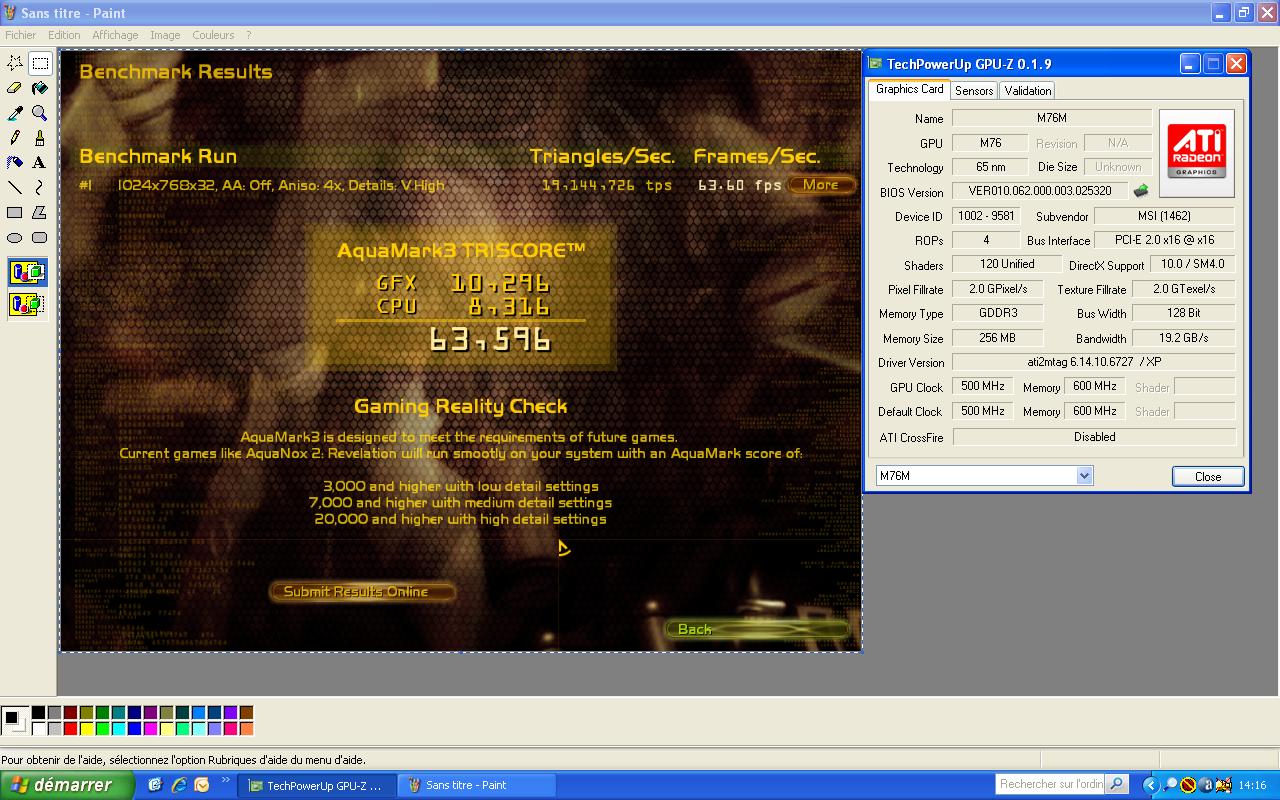Open the Fichier menu
This screenshot has height=800, width=1280.
pyautogui.click(x=20, y=35)
